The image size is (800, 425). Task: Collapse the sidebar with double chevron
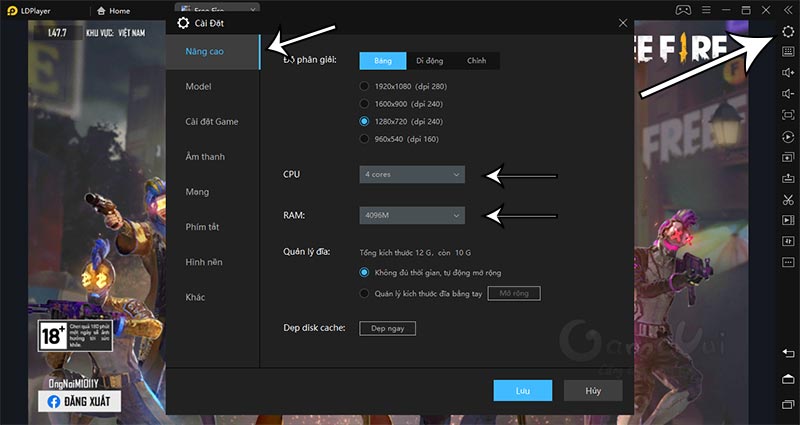click(x=788, y=10)
